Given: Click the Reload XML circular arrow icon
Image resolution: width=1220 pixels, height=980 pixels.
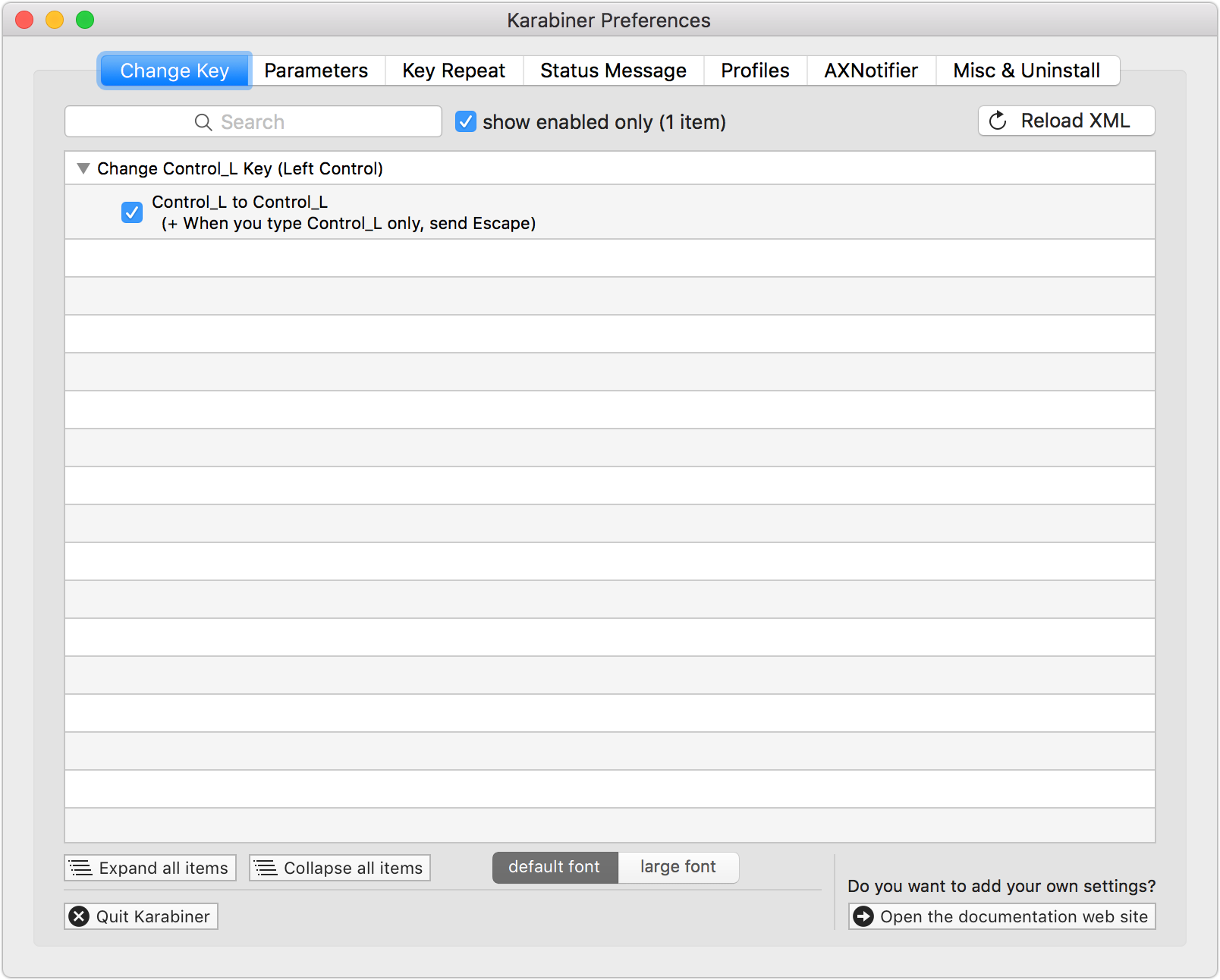Looking at the screenshot, I should [x=998, y=121].
